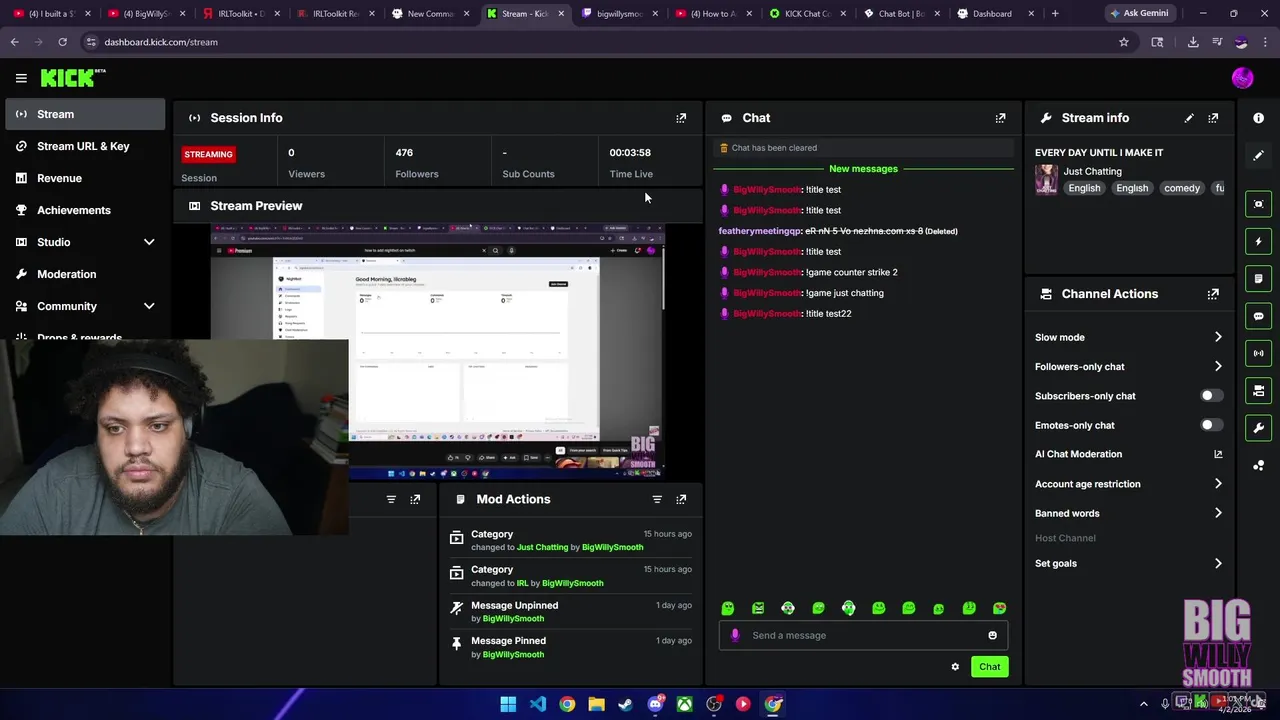Toggle broadcast signal widget in right sidebar

point(1259,353)
